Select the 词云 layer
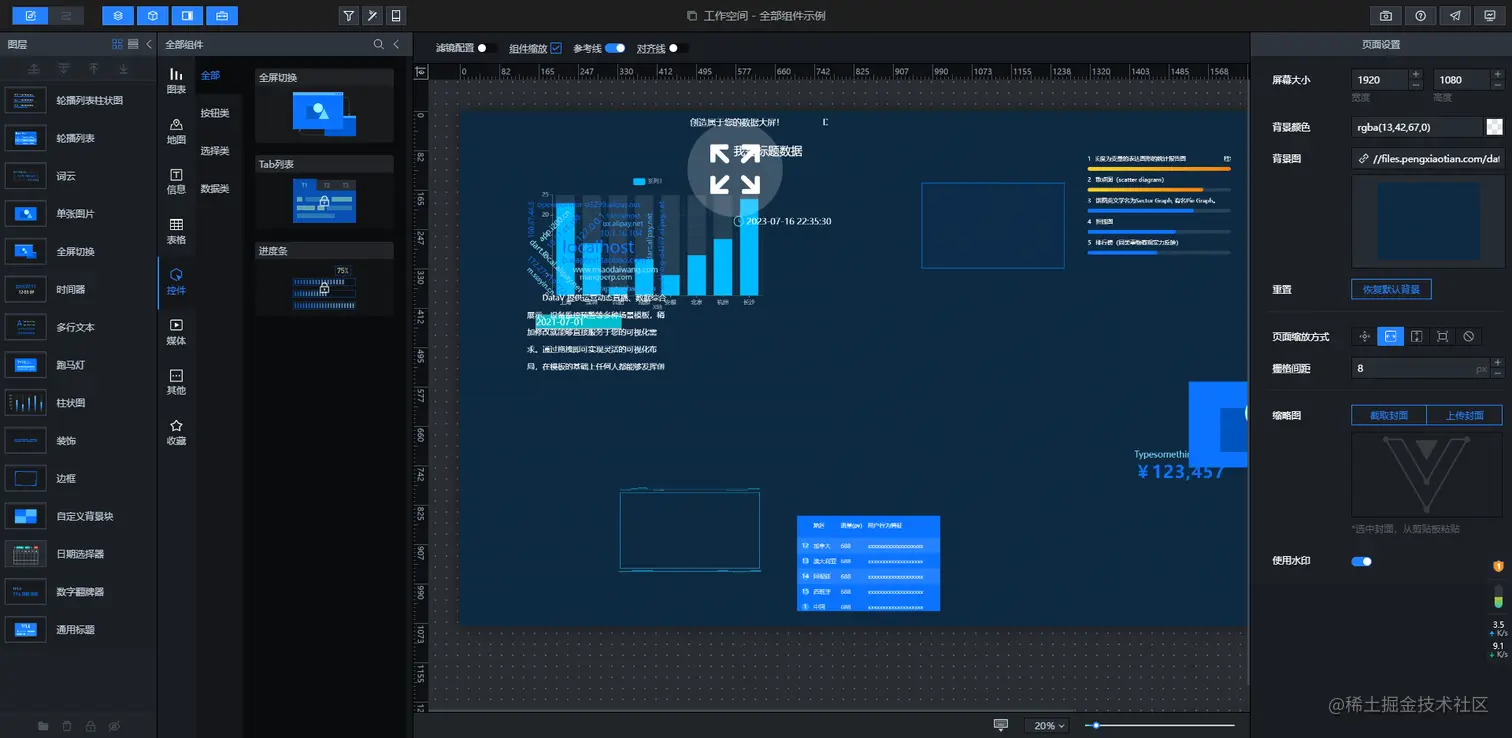Viewport: 1512px width, 738px height. click(x=78, y=176)
